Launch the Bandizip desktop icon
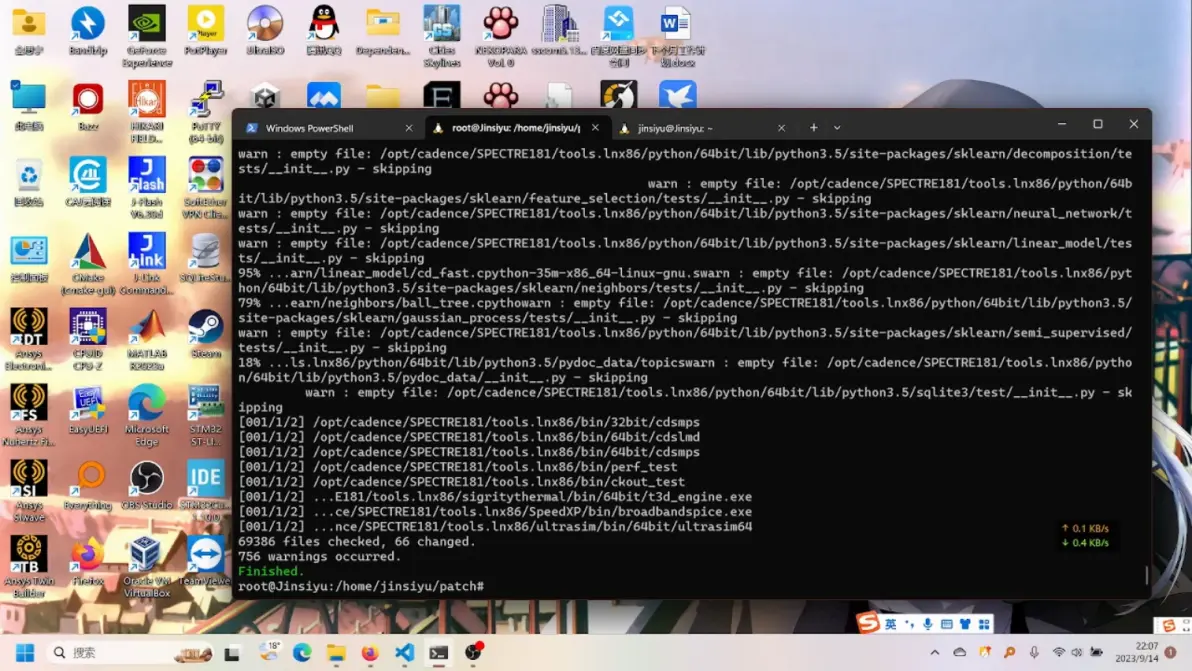 tap(87, 30)
